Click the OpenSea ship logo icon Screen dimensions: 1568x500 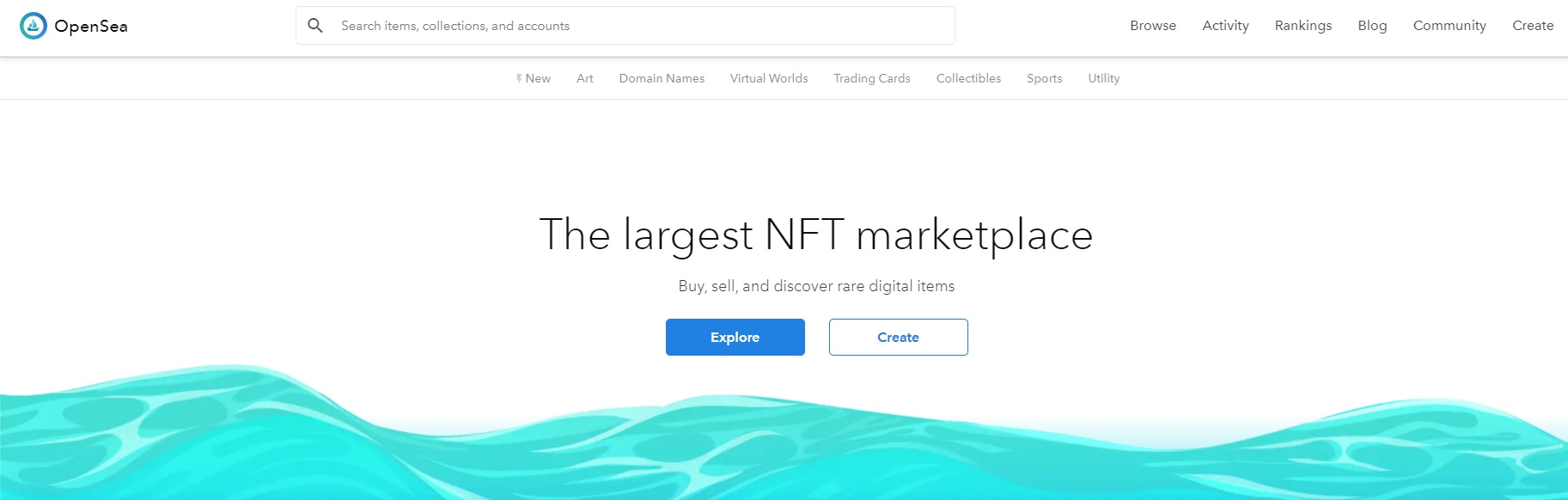[x=33, y=26]
